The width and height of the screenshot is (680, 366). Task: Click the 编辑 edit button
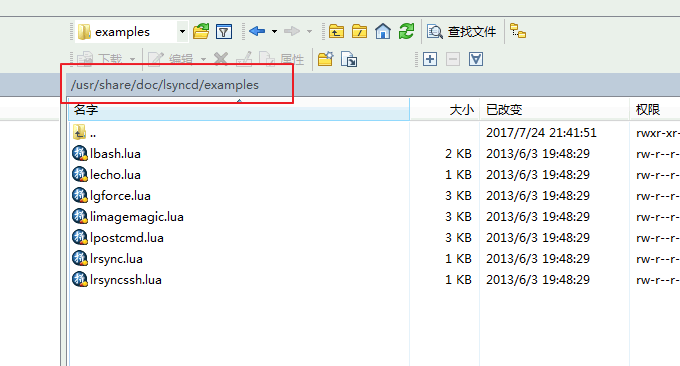click(170, 59)
